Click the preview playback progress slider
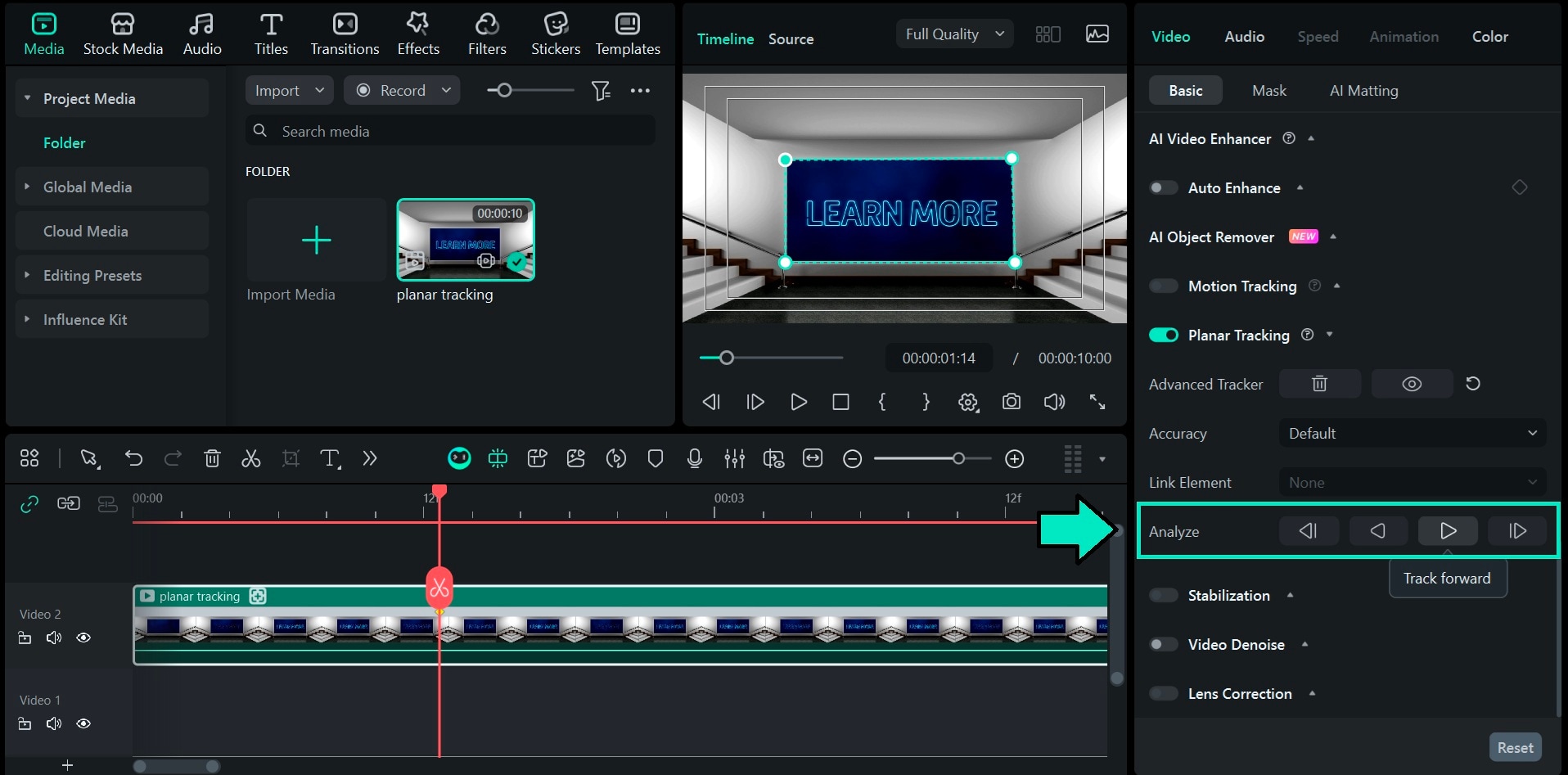This screenshot has width=1568, height=775. (771, 358)
